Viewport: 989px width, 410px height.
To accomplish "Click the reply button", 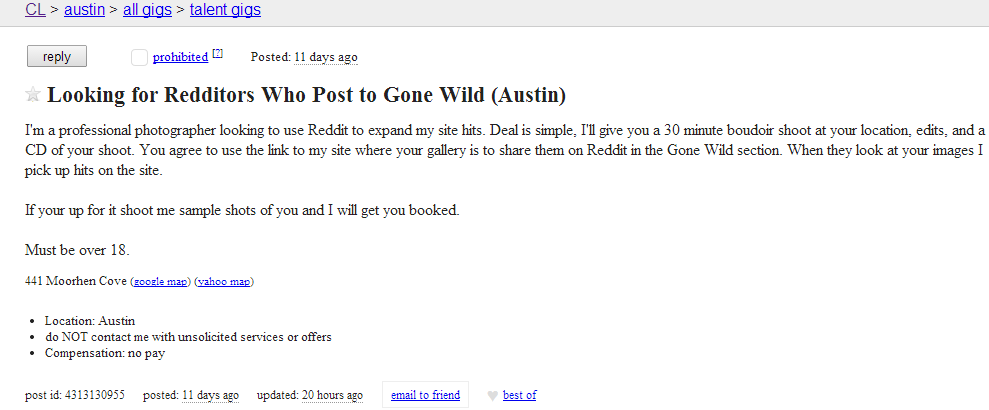I will point(57,57).
